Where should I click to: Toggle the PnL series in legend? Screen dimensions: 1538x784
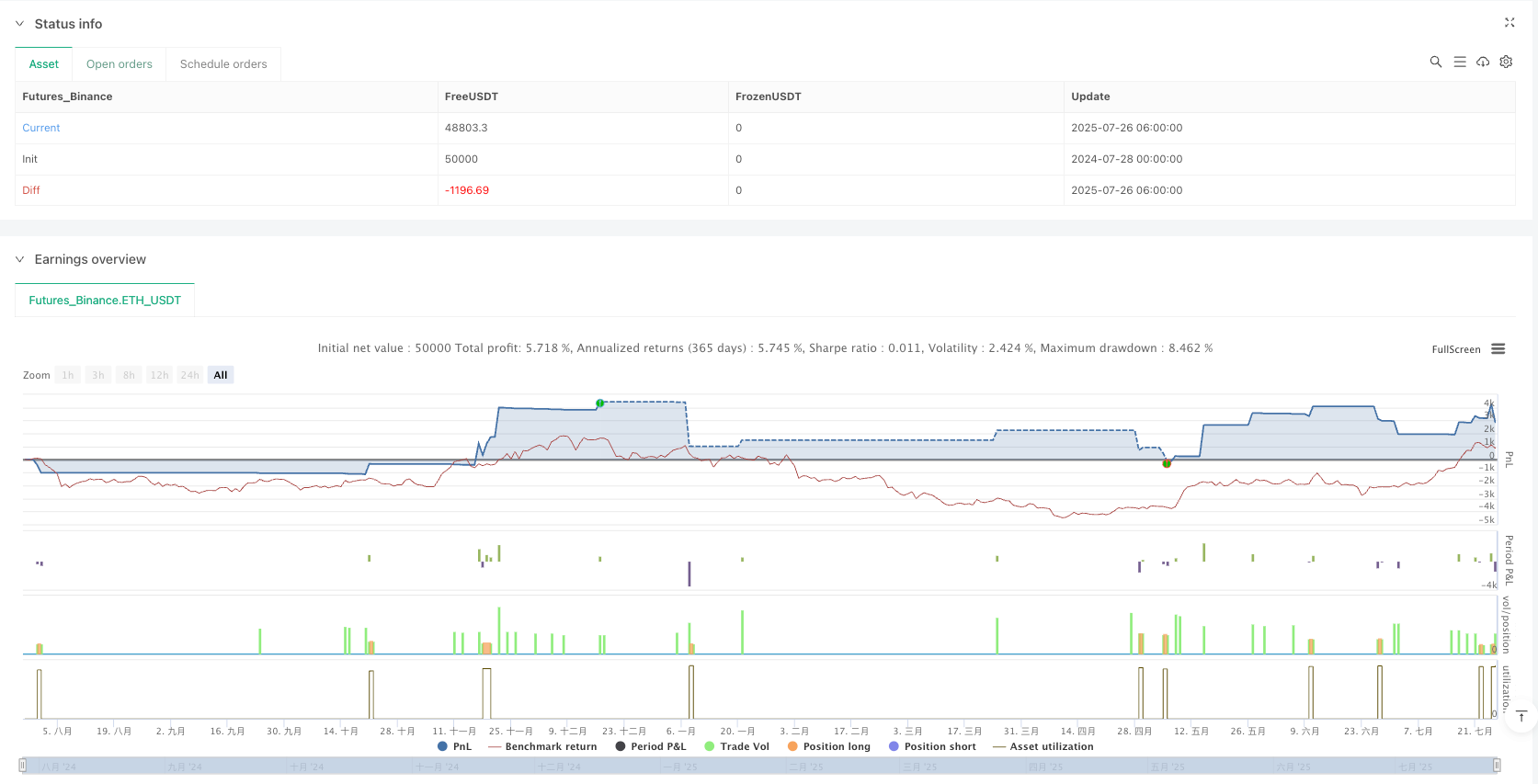(x=454, y=746)
